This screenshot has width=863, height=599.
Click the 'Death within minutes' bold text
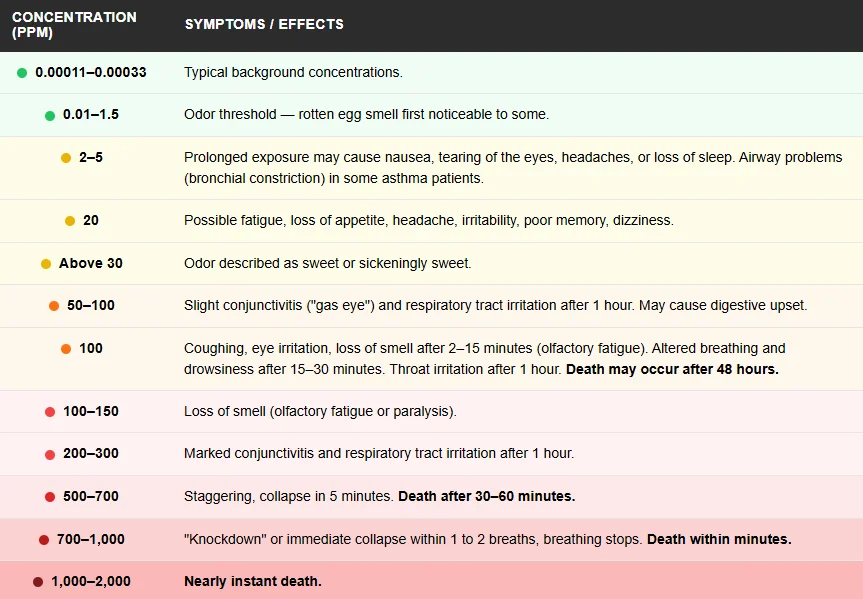tap(719, 539)
